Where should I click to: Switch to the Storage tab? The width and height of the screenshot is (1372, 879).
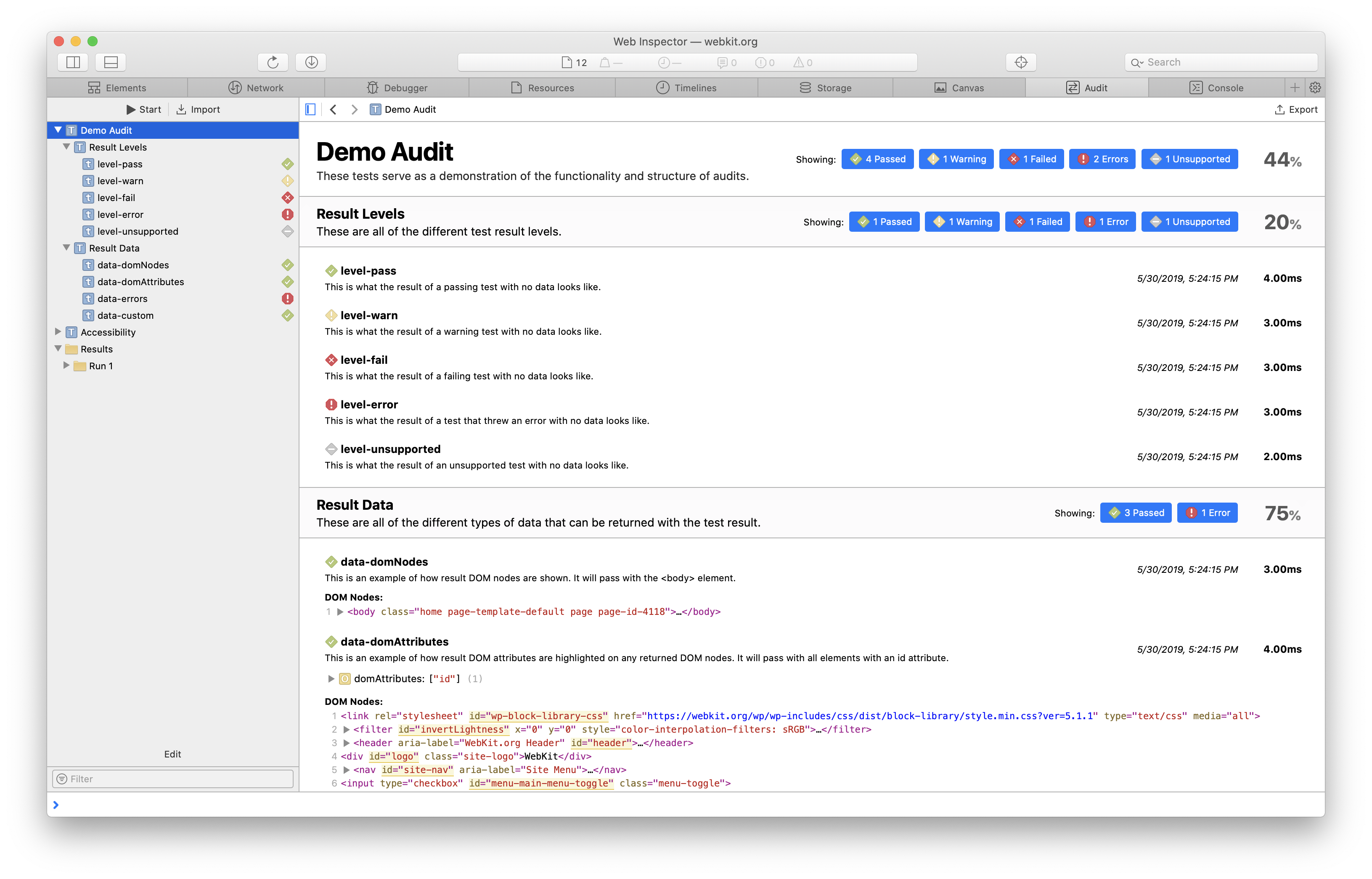click(825, 87)
